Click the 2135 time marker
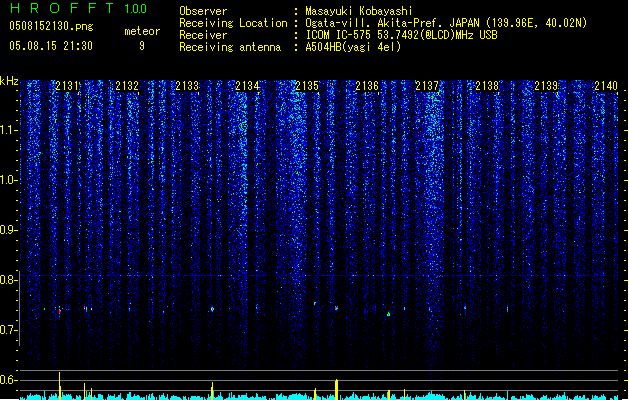 click(307, 85)
